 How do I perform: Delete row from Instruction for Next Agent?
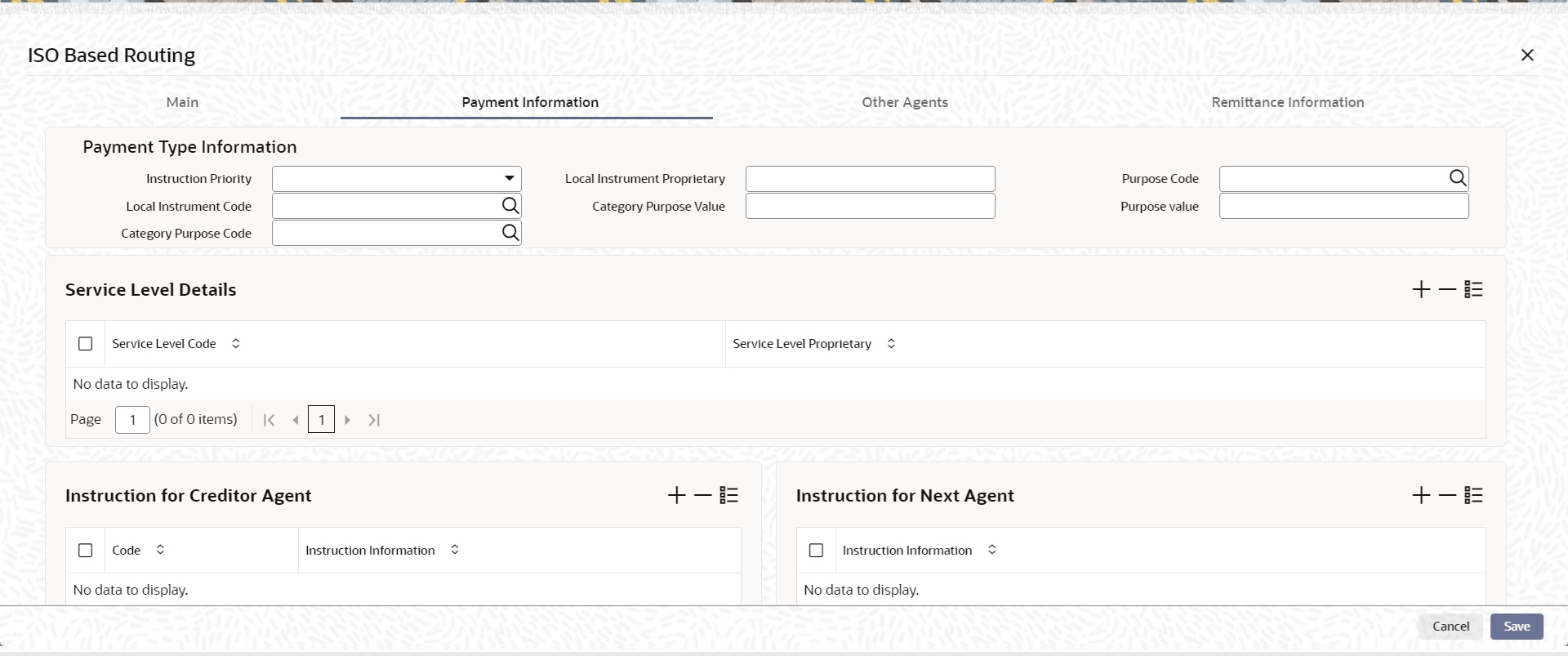pyautogui.click(x=1447, y=495)
